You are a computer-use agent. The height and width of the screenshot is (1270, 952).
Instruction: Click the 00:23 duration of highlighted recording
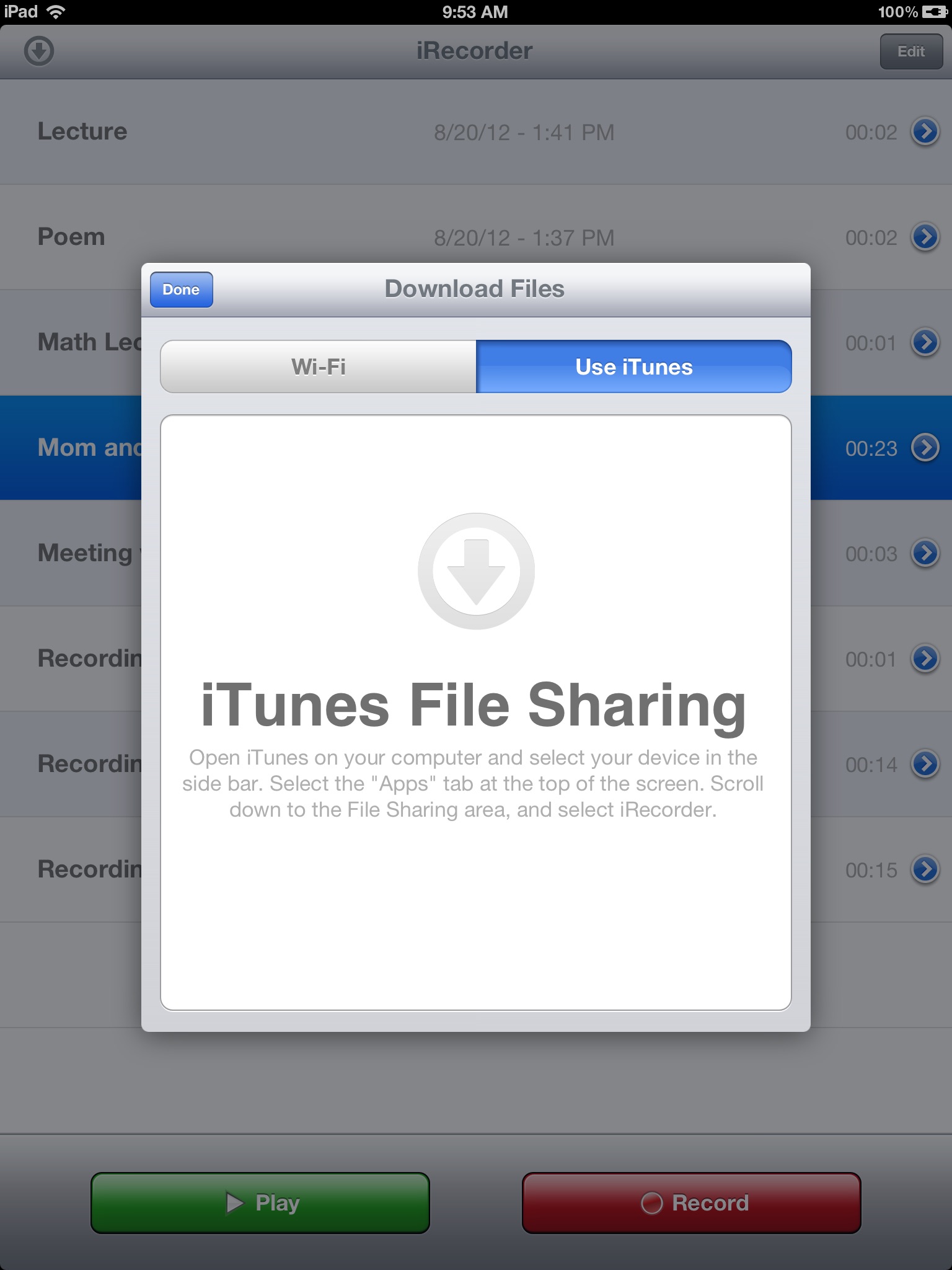871,448
